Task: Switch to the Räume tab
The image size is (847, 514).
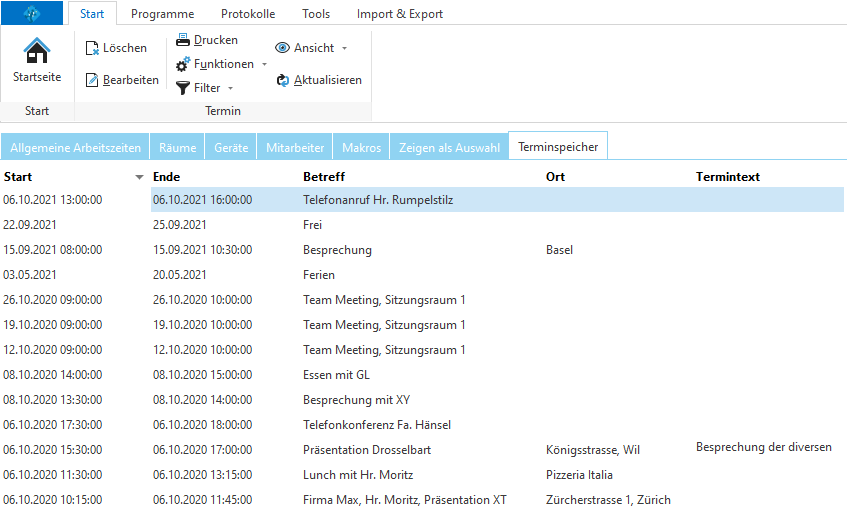Action: tap(177, 147)
